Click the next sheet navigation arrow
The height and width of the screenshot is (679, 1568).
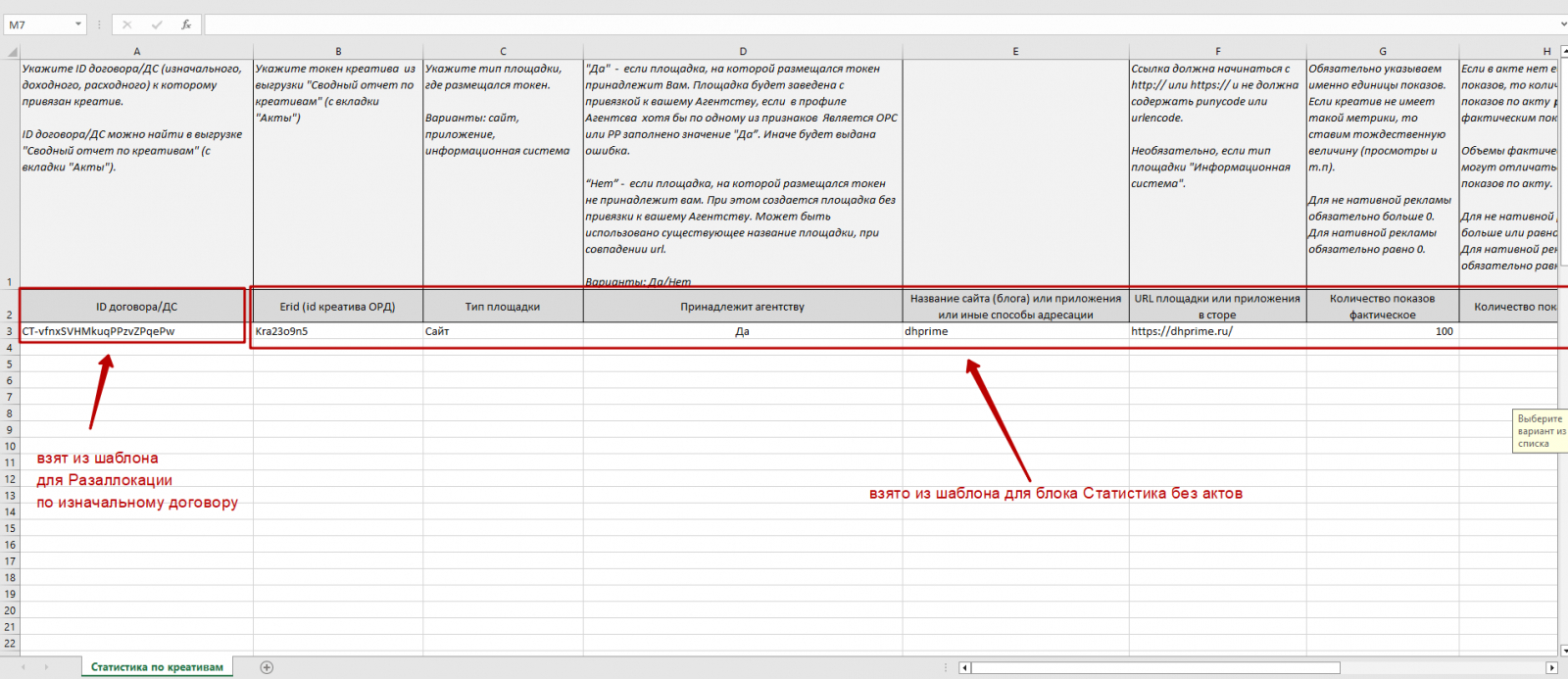pos(46,667)
